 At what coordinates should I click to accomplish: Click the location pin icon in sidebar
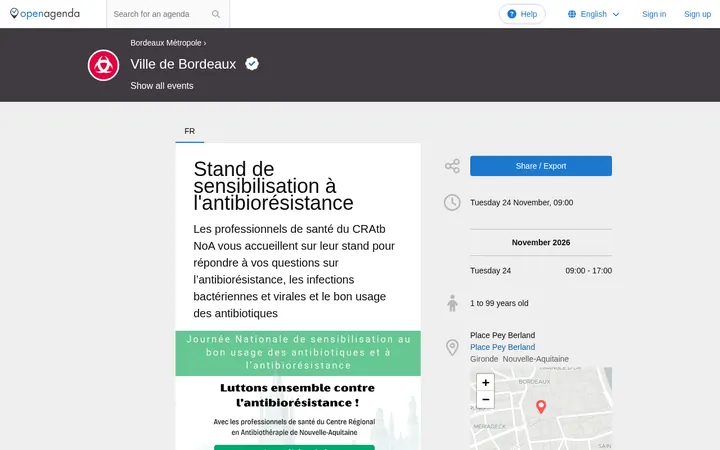[452, 347]
